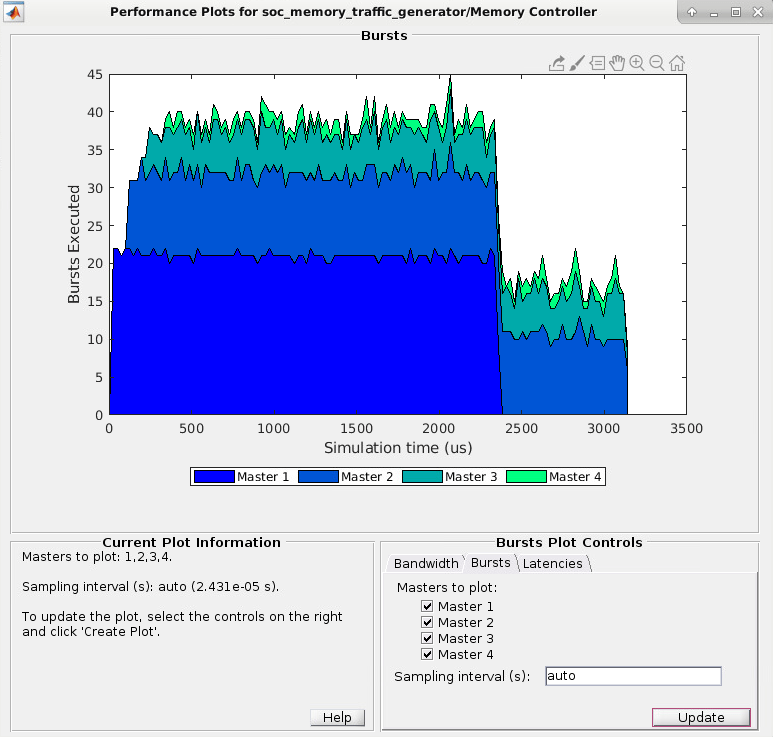Restore view with home icon
Image resolution: width=773 pixels, height=737 pixels.
(677, 63)
